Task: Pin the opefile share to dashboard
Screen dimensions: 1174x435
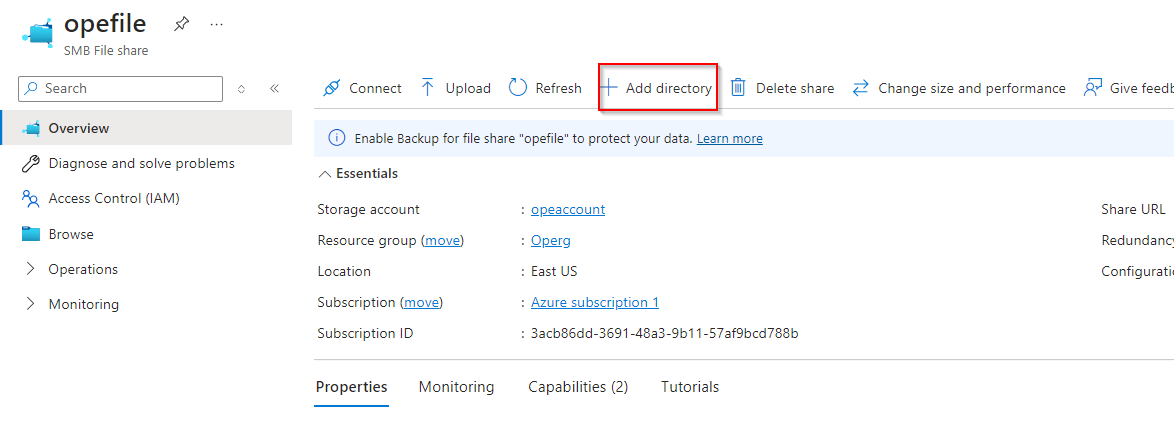Action: tap(181, 23)
